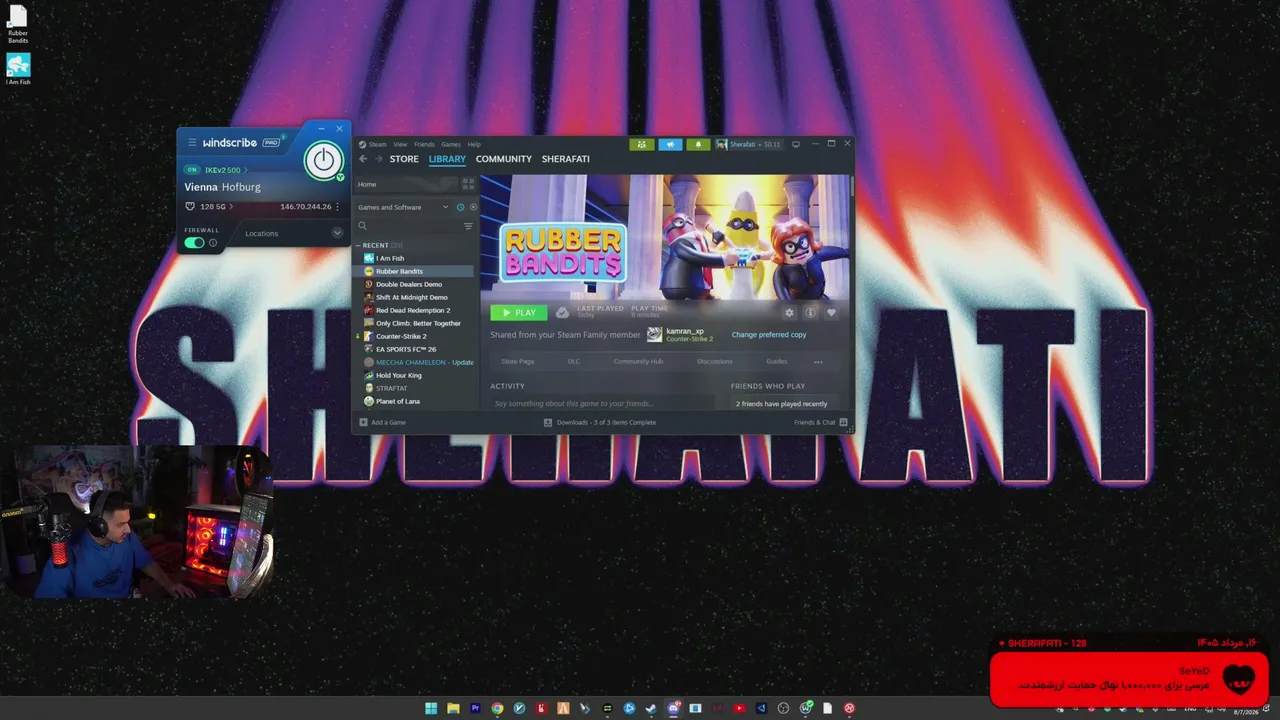
Task: Open the Rubber Bandits desktop file
Action: 18,25
